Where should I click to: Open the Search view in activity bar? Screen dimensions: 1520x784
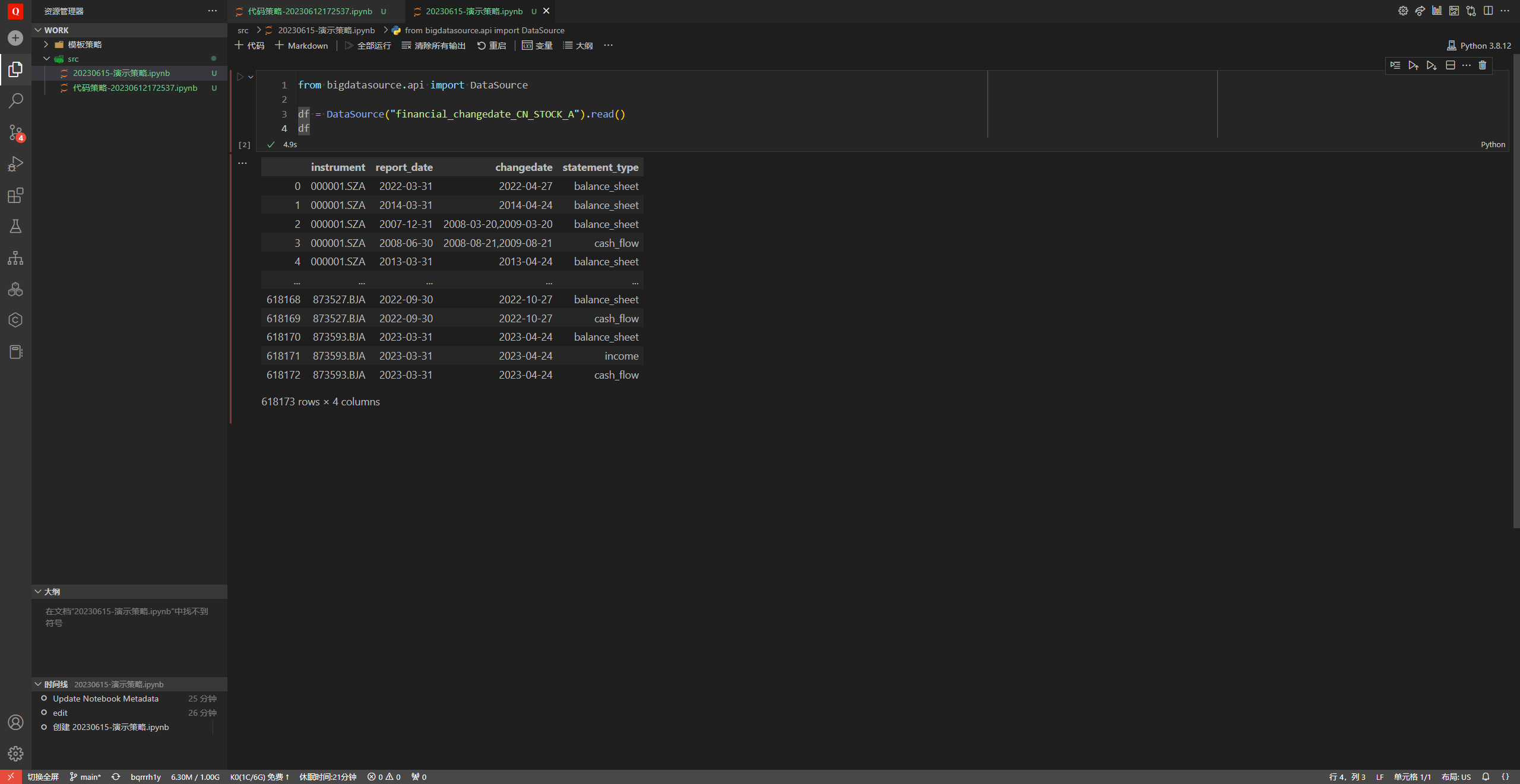click(x=15, y=100)
